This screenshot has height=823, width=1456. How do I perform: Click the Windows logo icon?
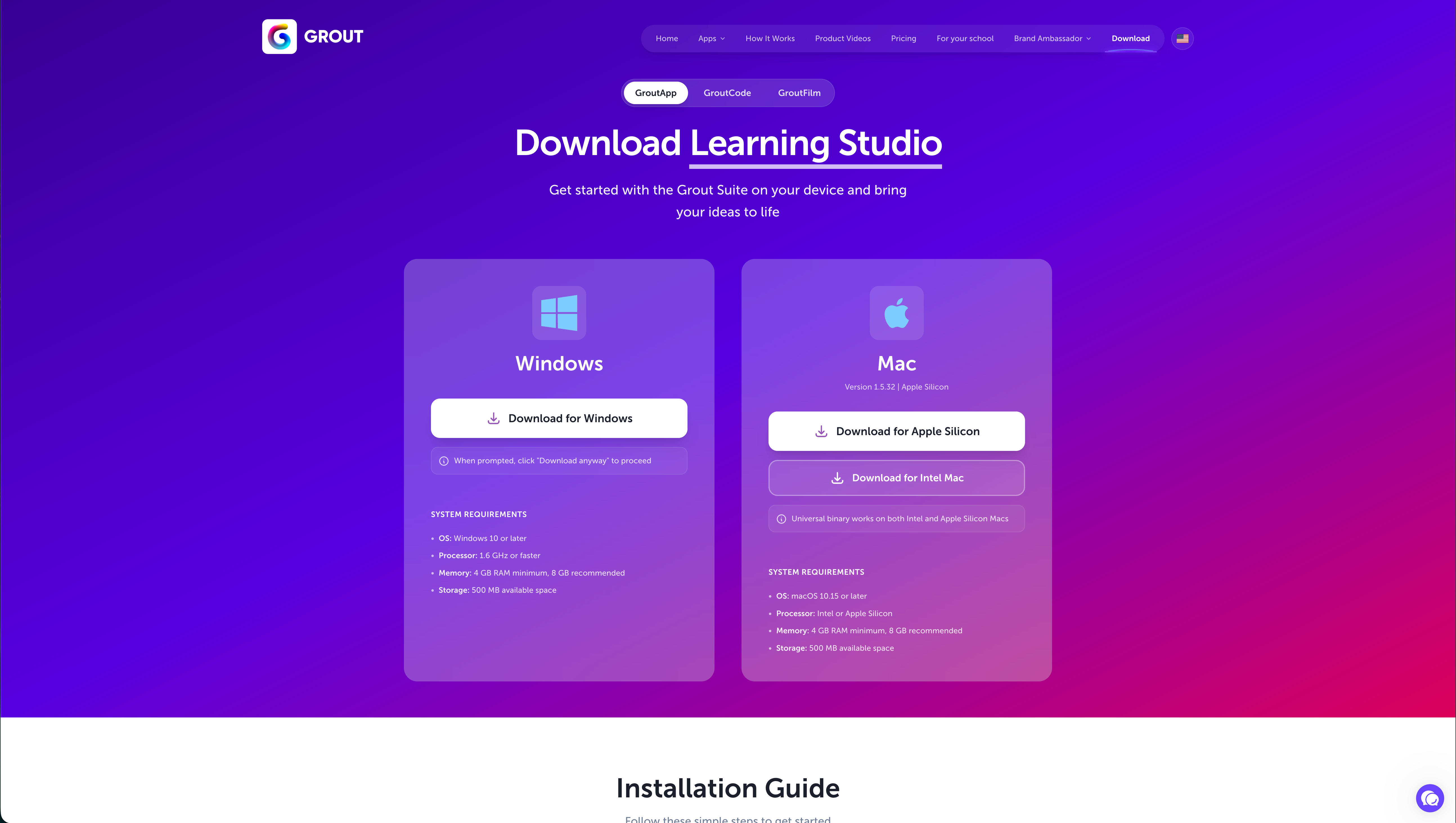click(559, 313)
